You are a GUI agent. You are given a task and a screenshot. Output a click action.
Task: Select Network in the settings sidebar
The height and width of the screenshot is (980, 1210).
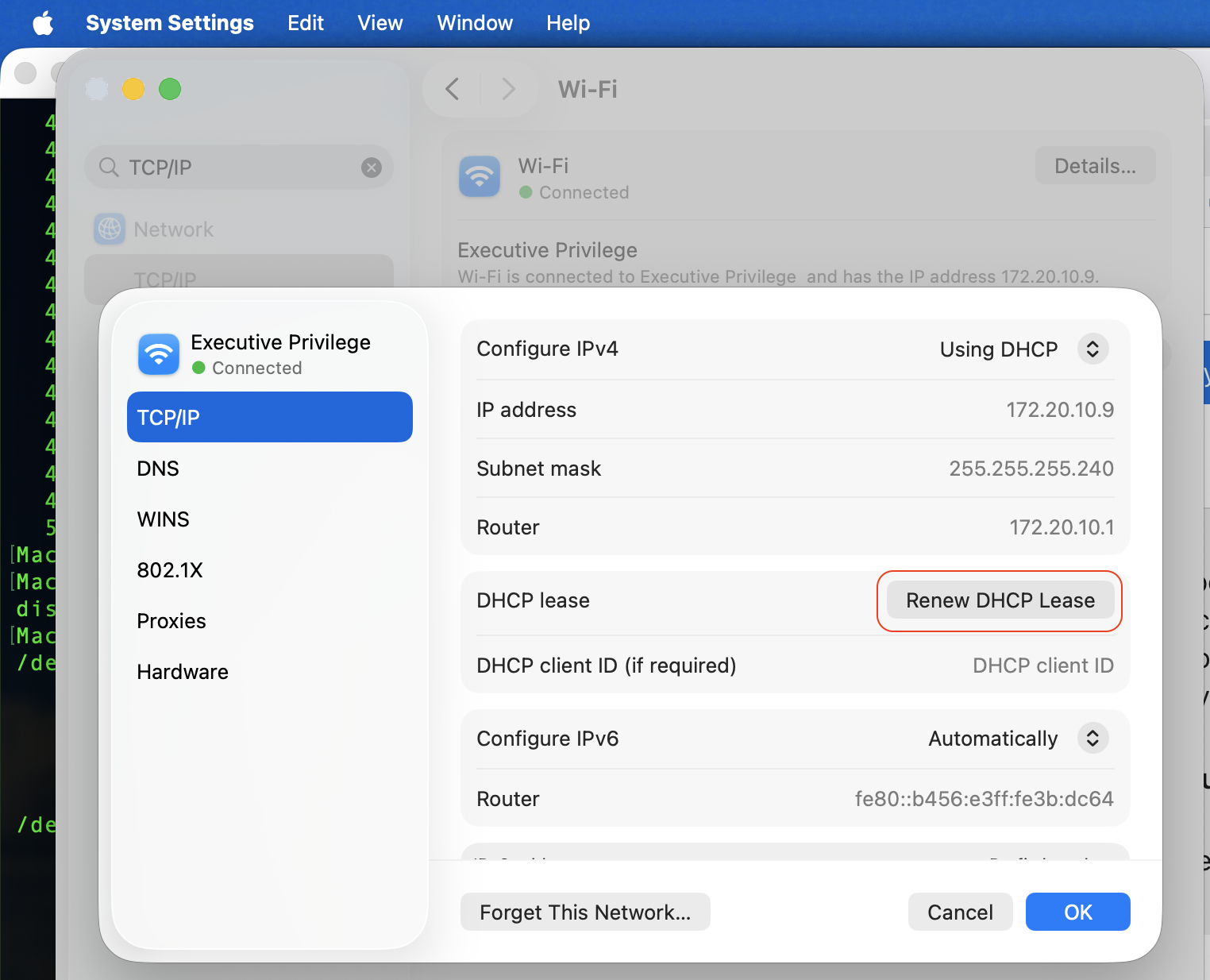coord(239,230)
